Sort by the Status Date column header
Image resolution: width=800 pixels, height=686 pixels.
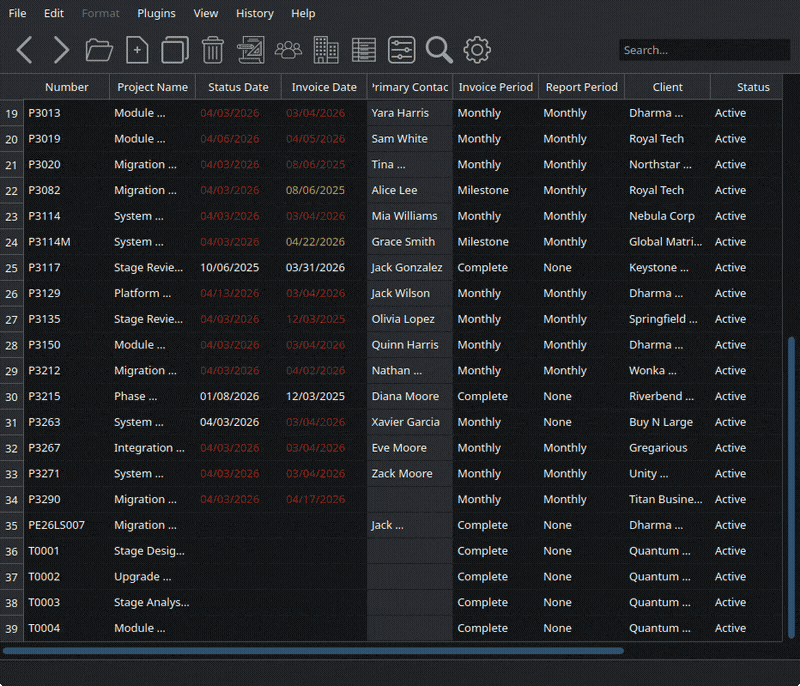[x=238, y=87]
